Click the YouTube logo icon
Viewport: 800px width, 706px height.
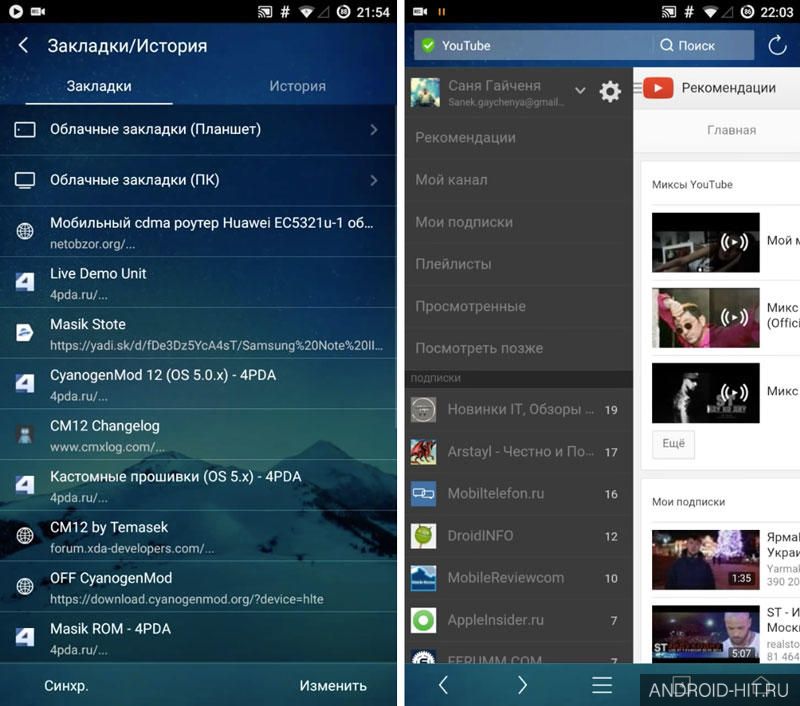tap(658, 88)
